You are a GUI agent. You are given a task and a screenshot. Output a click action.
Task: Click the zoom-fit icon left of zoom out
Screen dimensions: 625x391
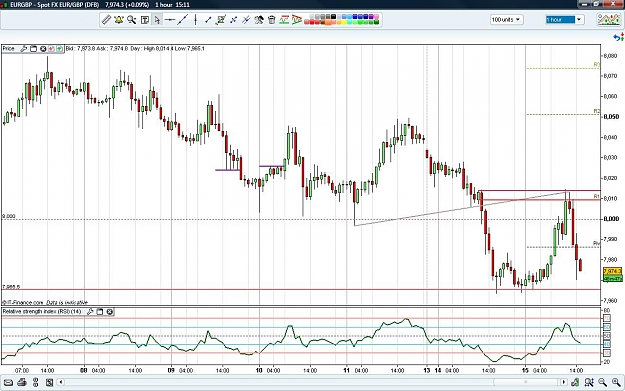click(x=589, y=383)
